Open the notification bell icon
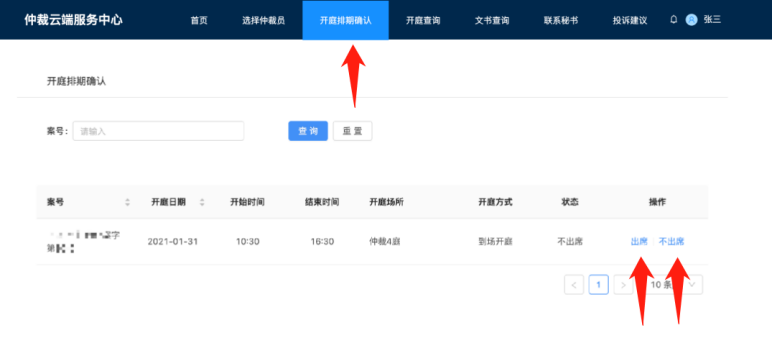 673,20
